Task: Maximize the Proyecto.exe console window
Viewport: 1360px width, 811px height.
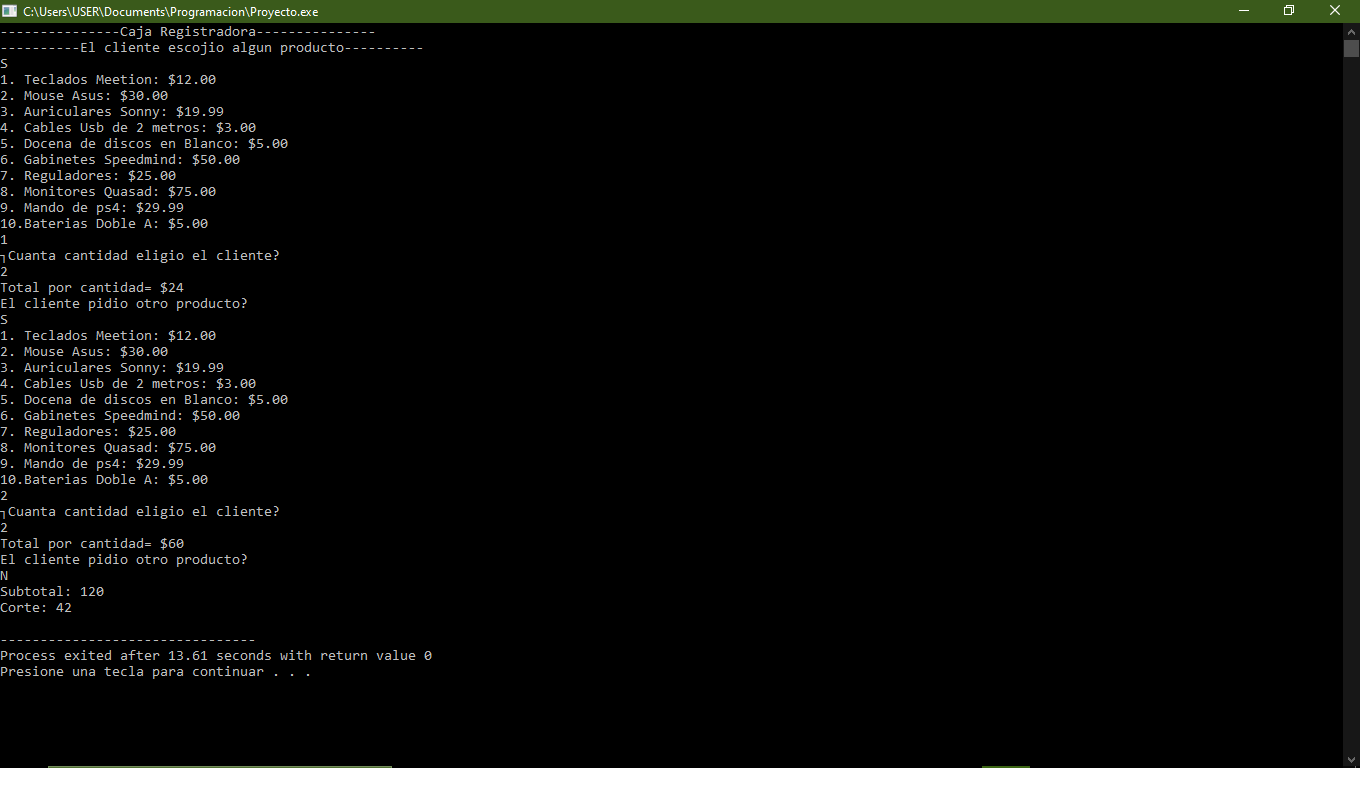Action: (x=1289, y=11)
